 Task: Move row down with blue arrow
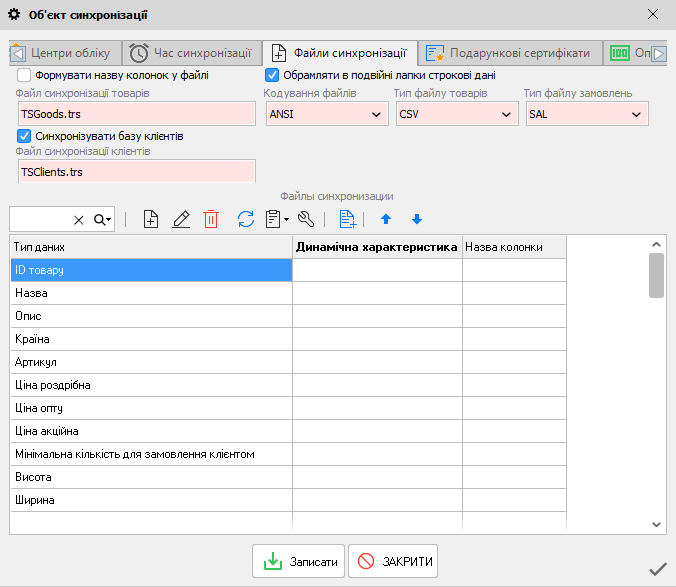(x=417, y=219)
